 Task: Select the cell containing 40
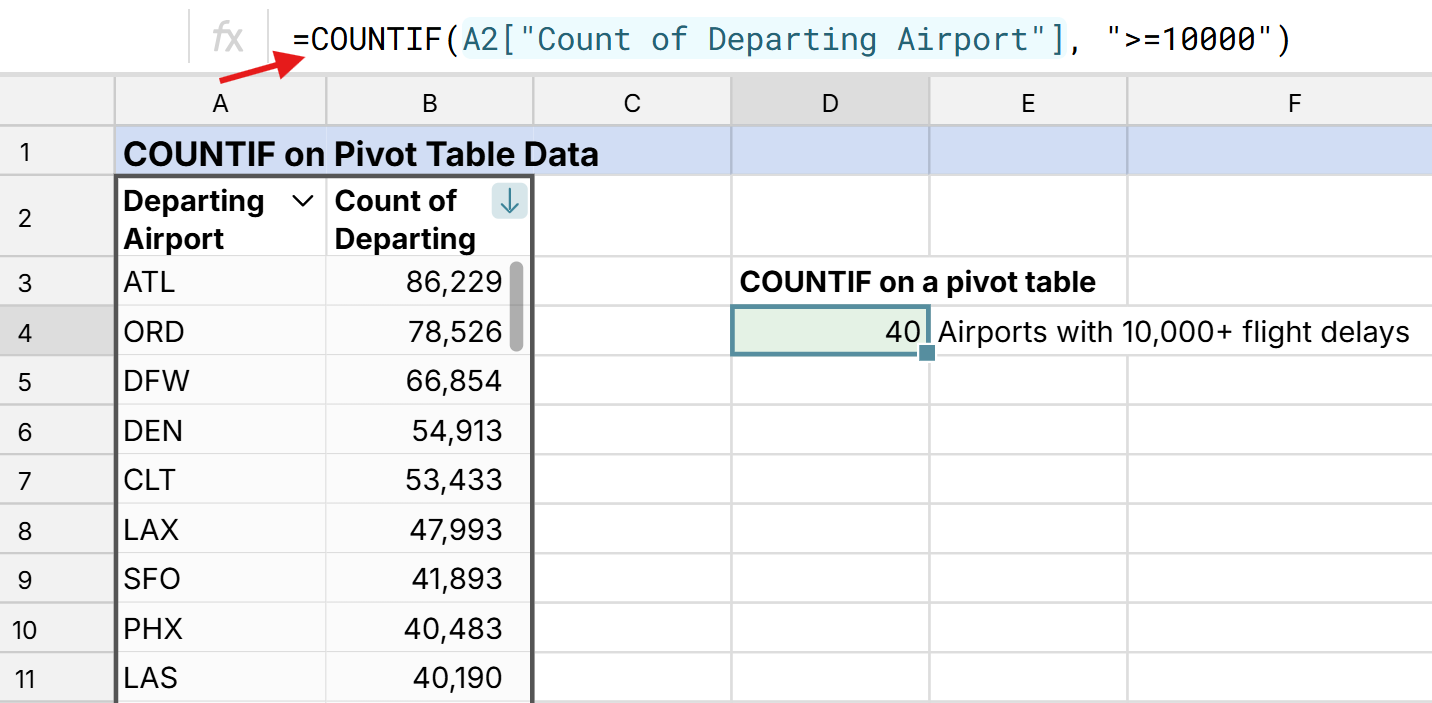coord(829,331)
